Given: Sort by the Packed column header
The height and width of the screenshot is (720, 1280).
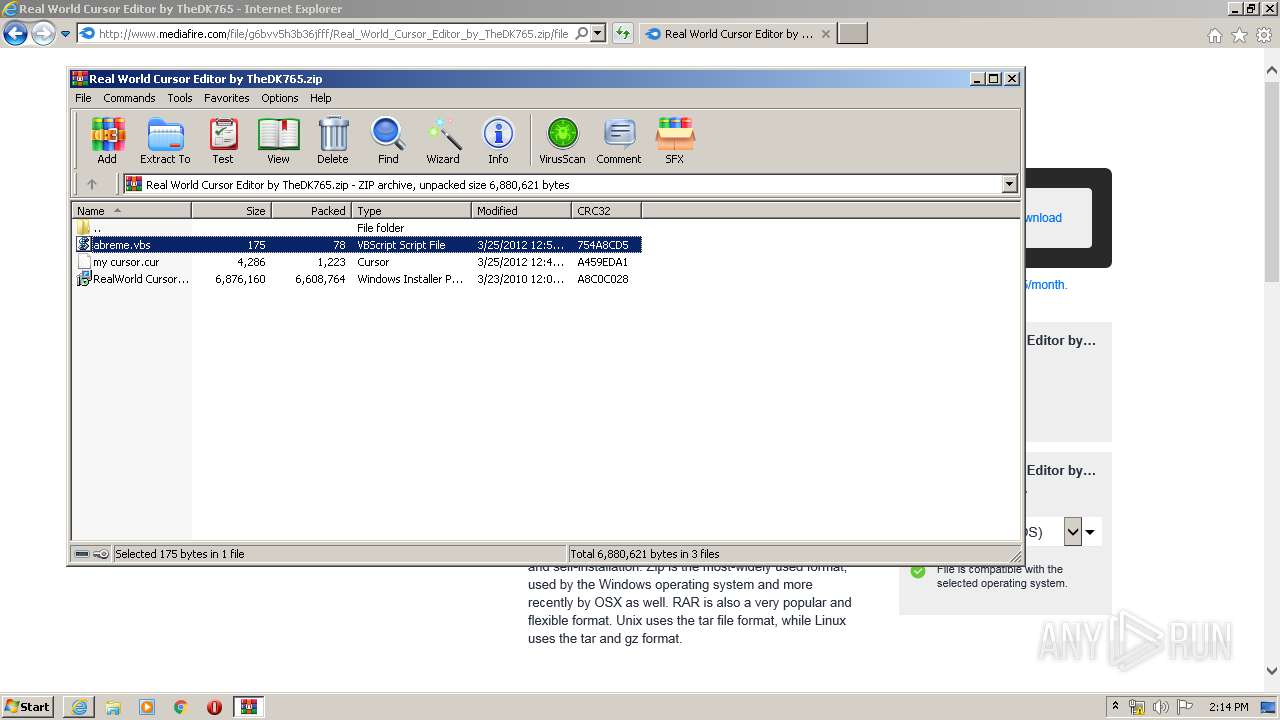Looking at the screenshot, I should click(x=311, y=211).
